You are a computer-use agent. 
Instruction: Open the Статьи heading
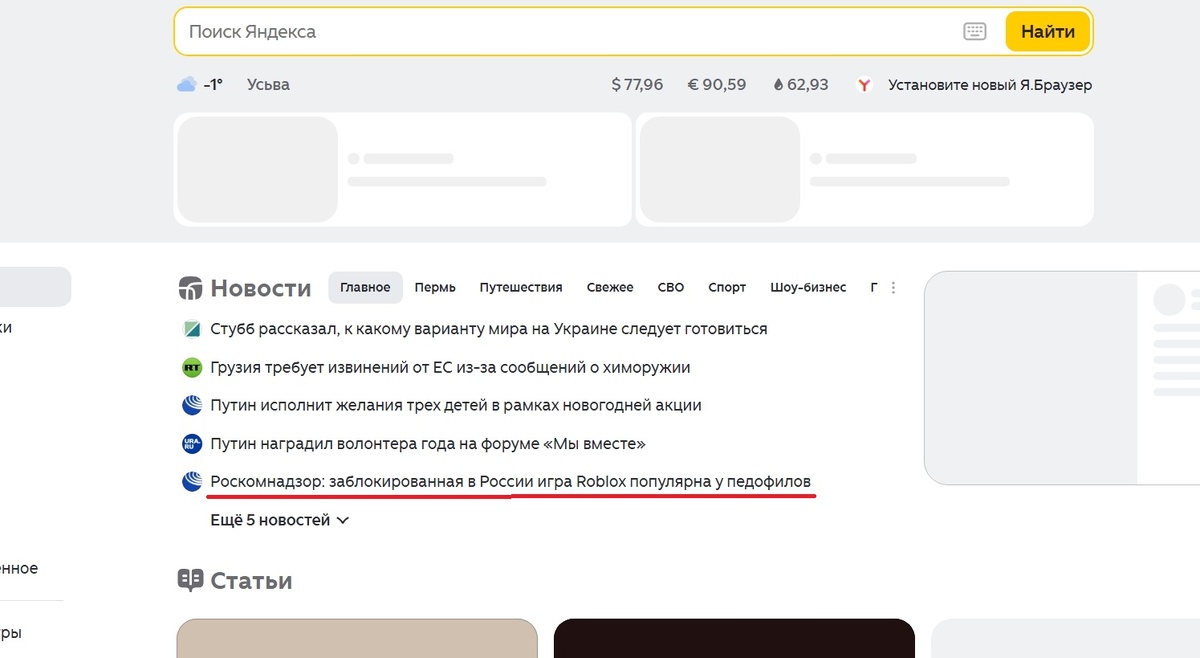(251, 580)
